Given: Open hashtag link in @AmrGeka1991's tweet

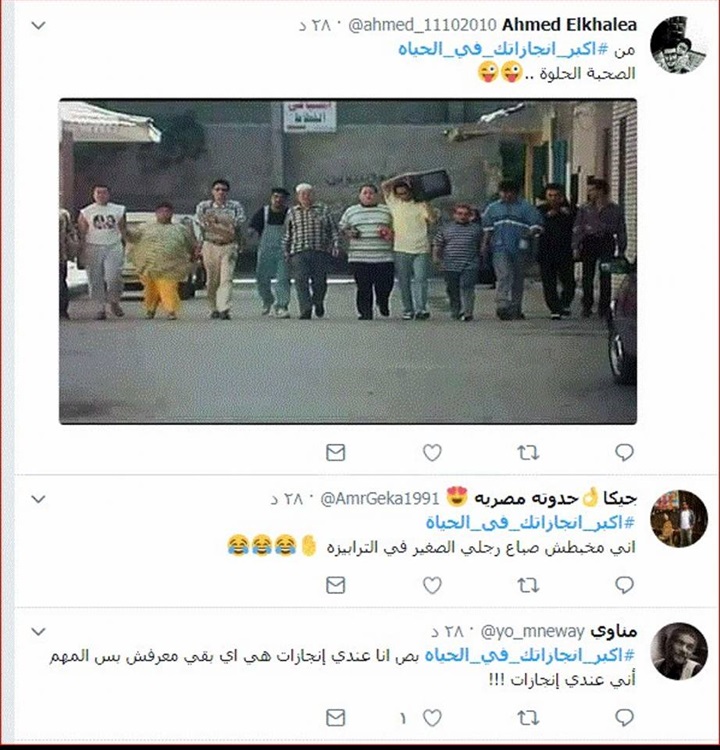Looking at the screenshot, I should 530,522.
